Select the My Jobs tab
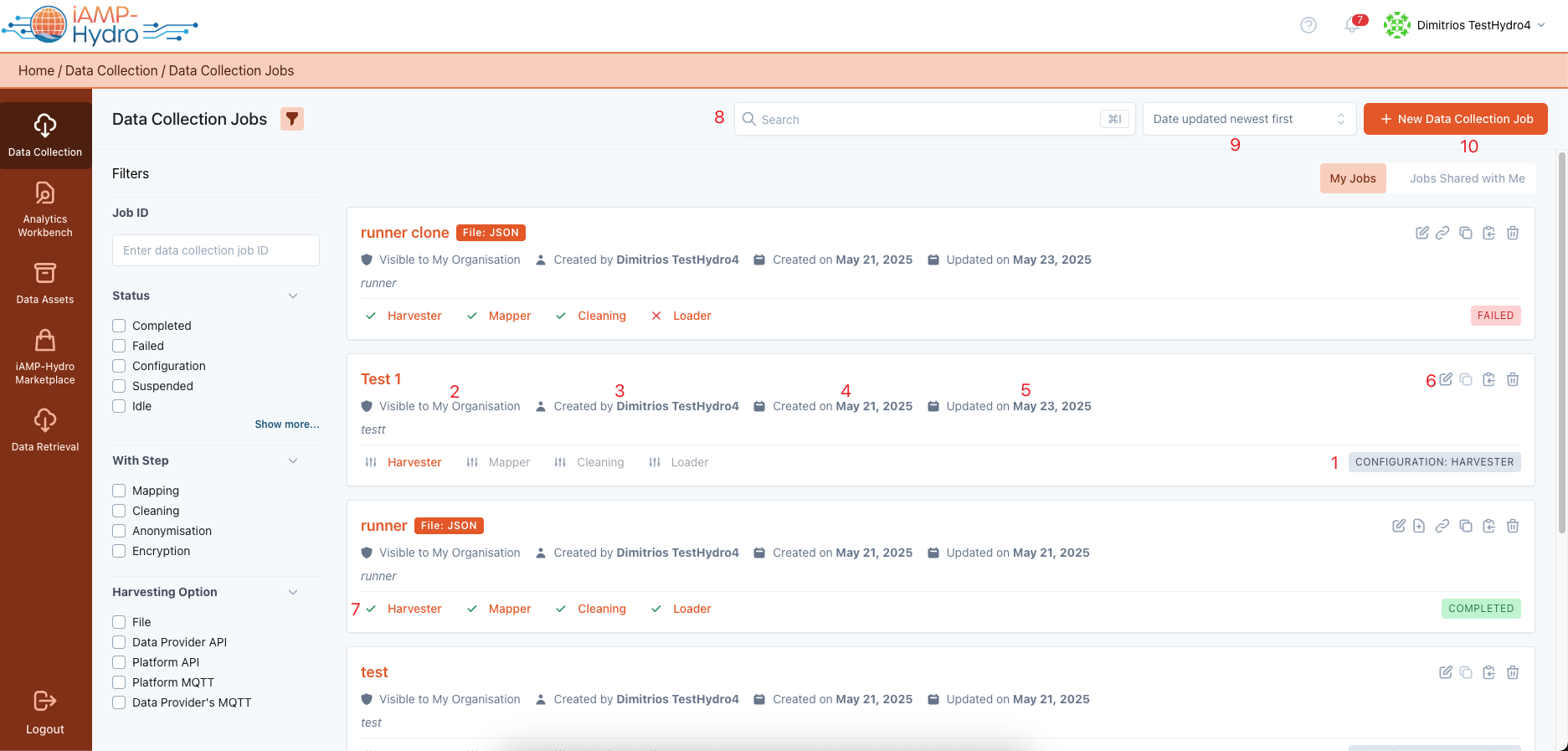Screen dimensions: 1568x751 pos(1352,178)
